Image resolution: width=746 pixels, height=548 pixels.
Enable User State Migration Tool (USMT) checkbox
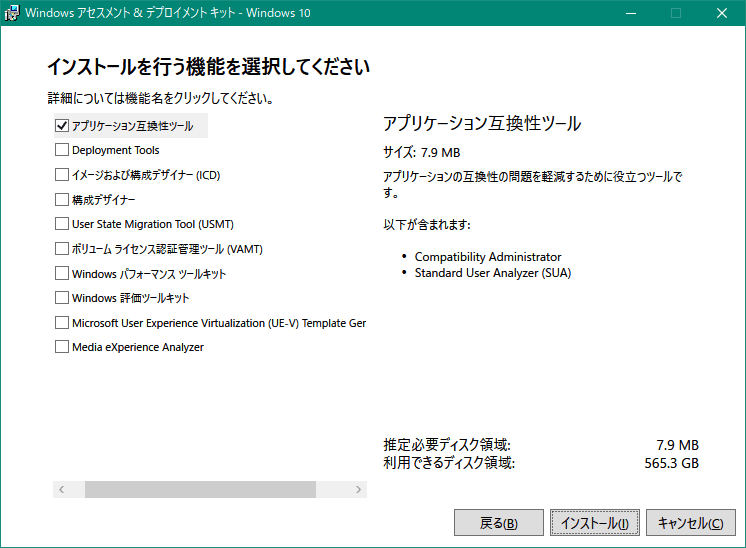(x=62, y=224)
